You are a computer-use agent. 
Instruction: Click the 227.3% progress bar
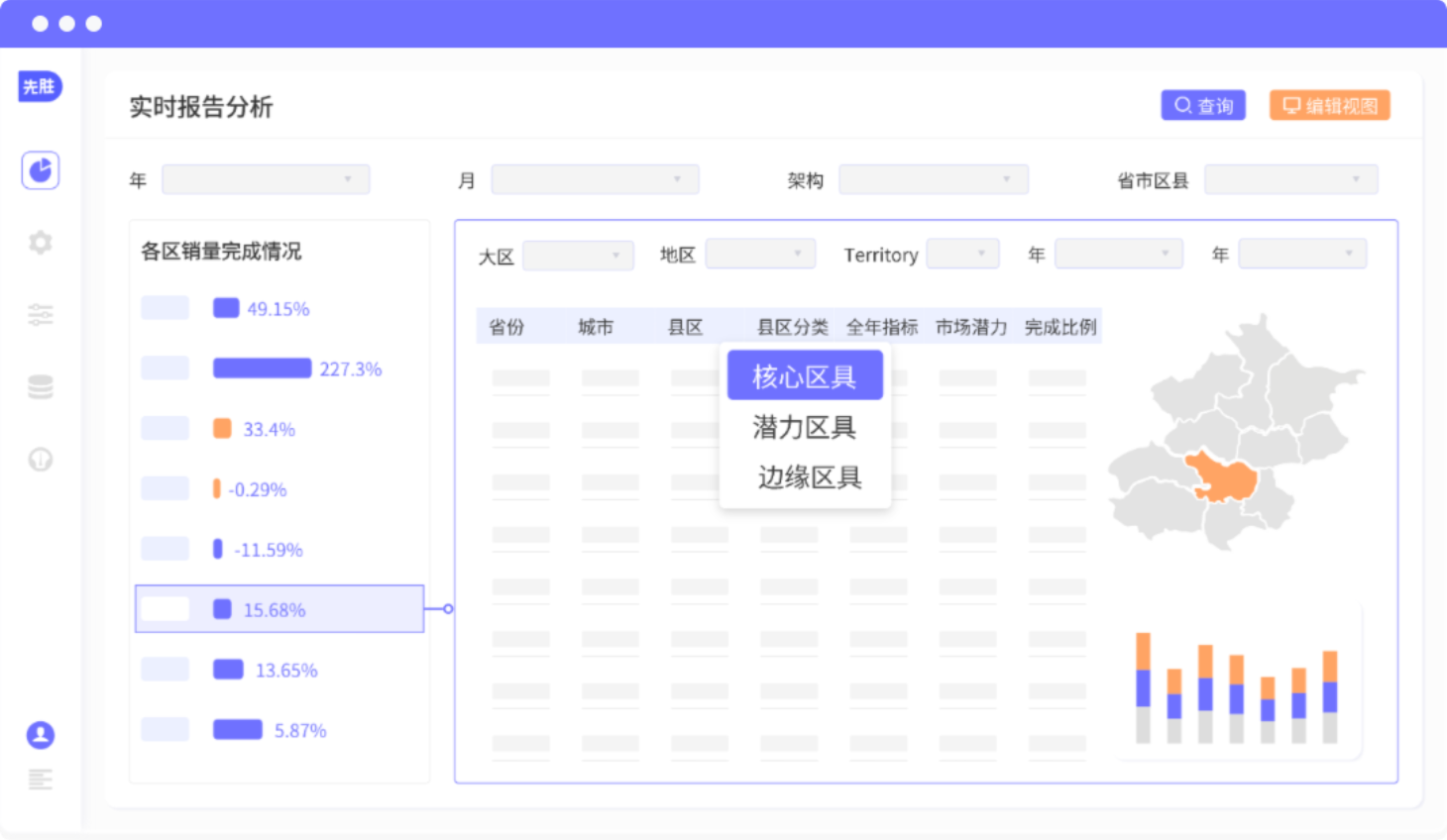(x=263, y=368)
